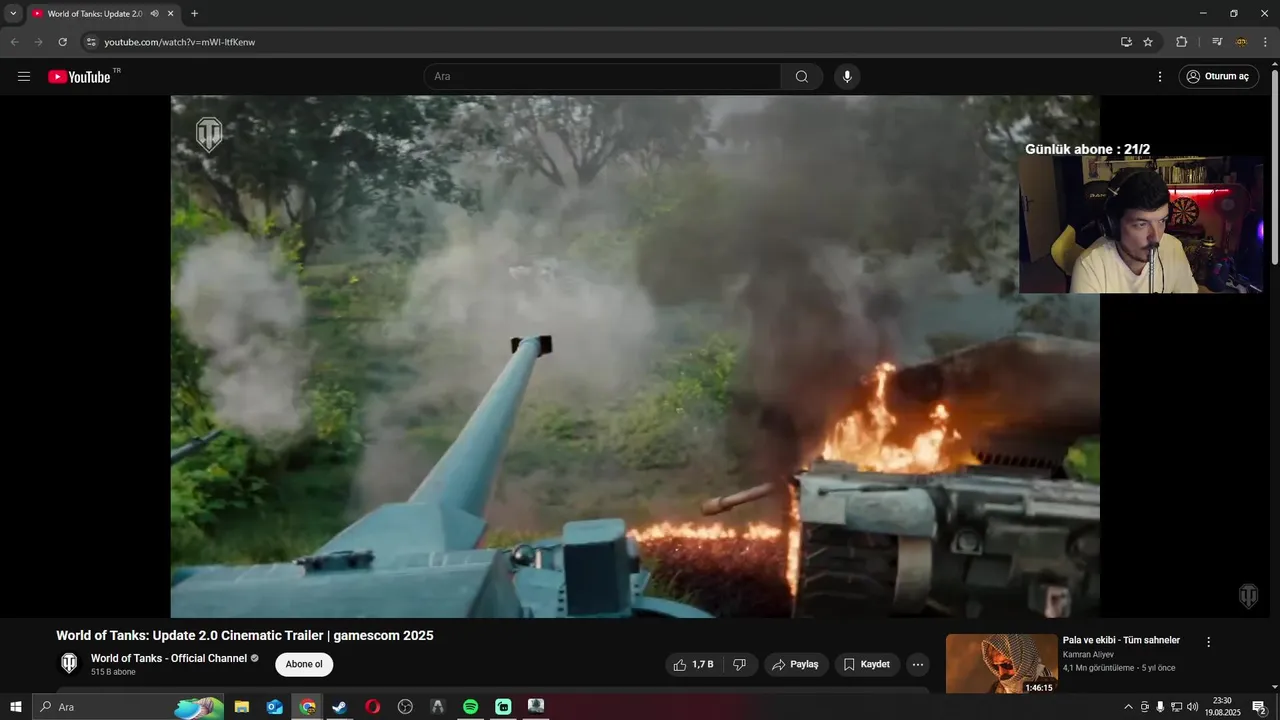Click the video player to pause

(635, 357)
